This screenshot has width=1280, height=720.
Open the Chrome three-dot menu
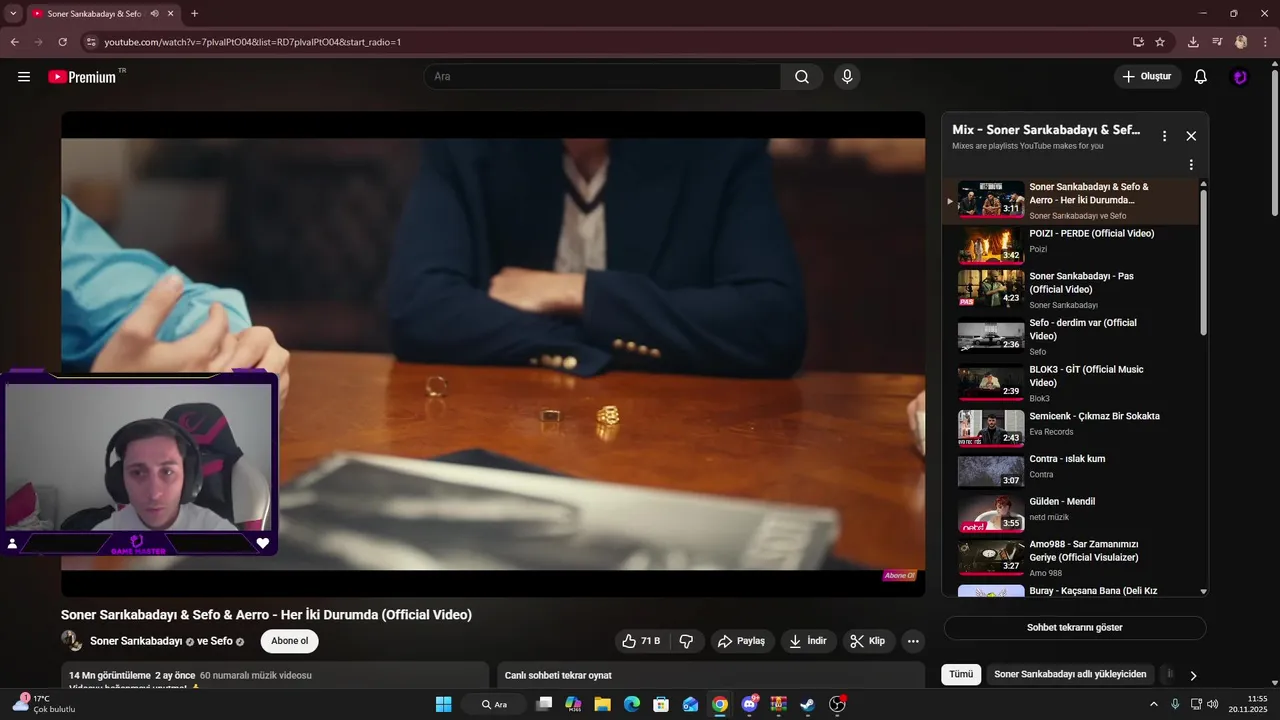[x=1266, y=42]
